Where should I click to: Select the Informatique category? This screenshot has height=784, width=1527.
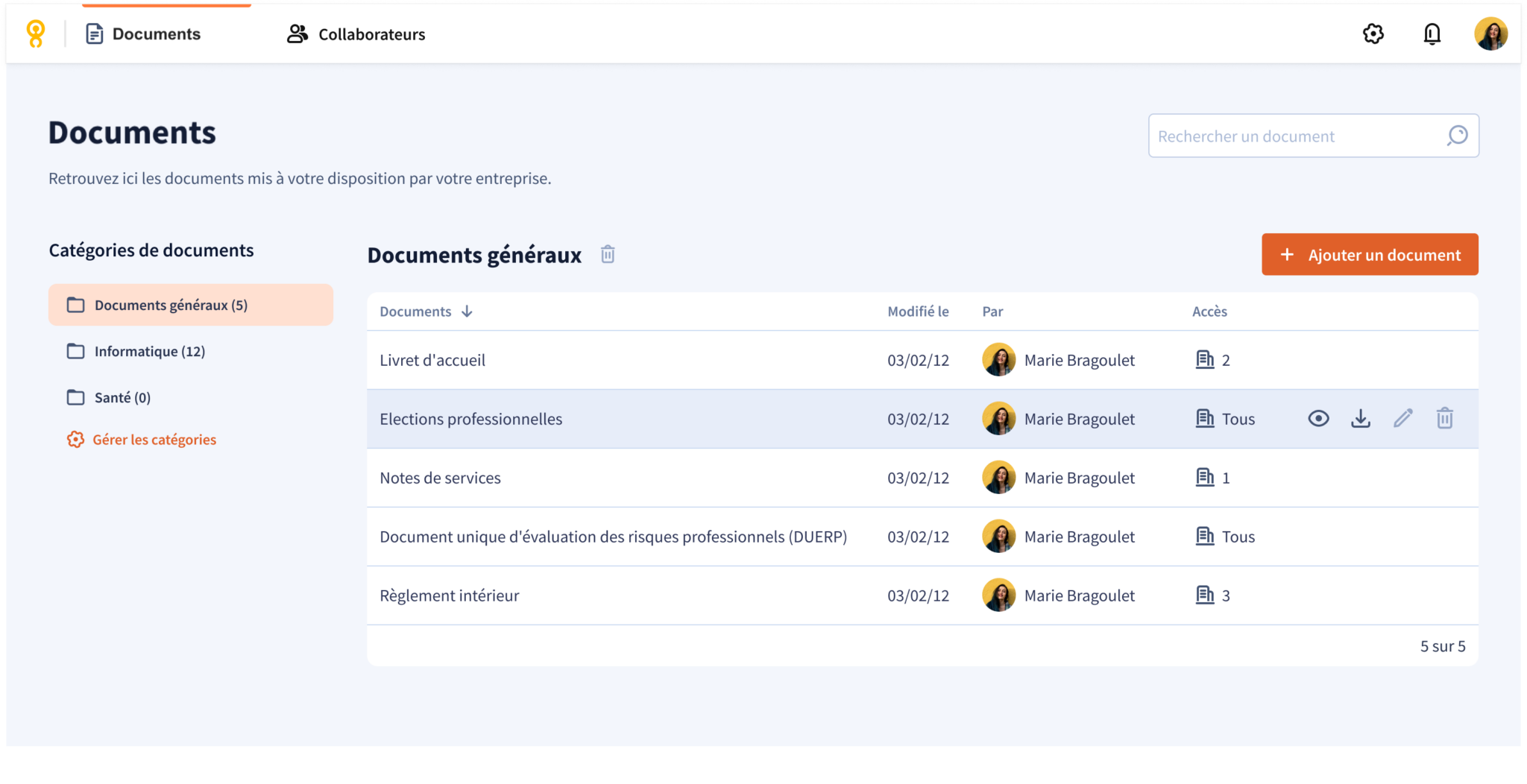(149, 351)
